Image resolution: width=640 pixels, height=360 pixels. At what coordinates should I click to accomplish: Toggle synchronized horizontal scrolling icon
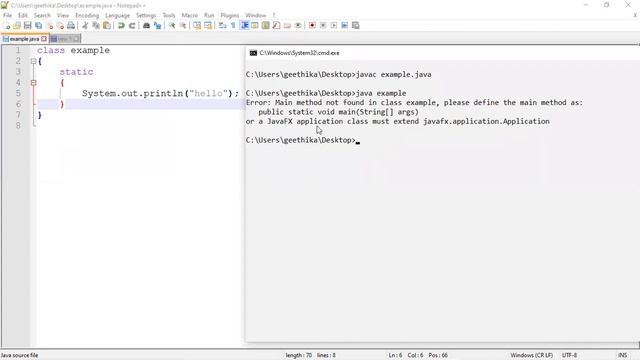coord(208,25)
